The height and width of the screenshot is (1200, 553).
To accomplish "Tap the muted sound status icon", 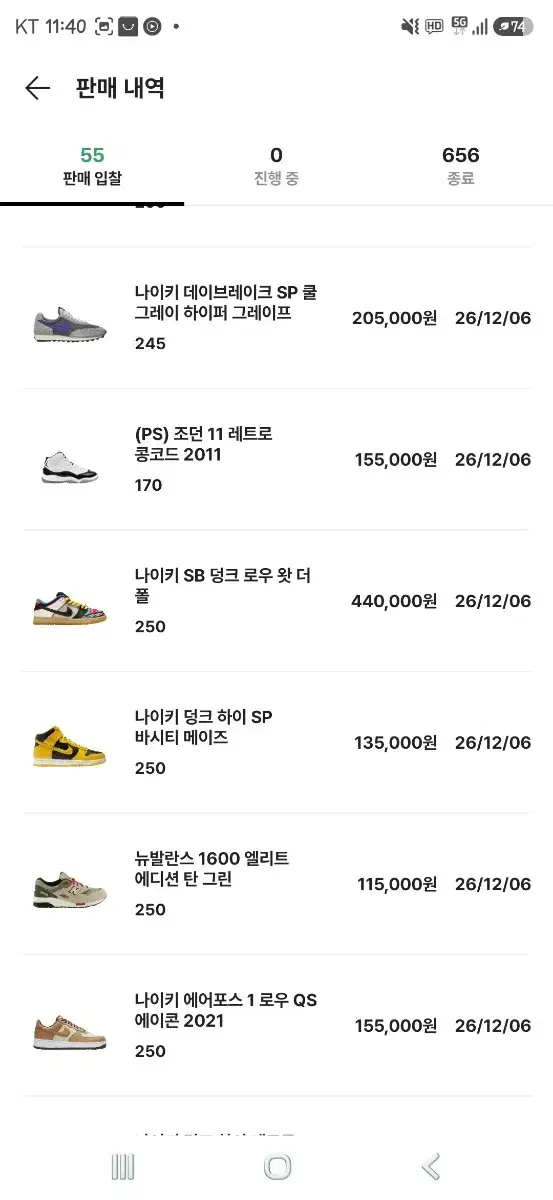I will click(410, 27).
